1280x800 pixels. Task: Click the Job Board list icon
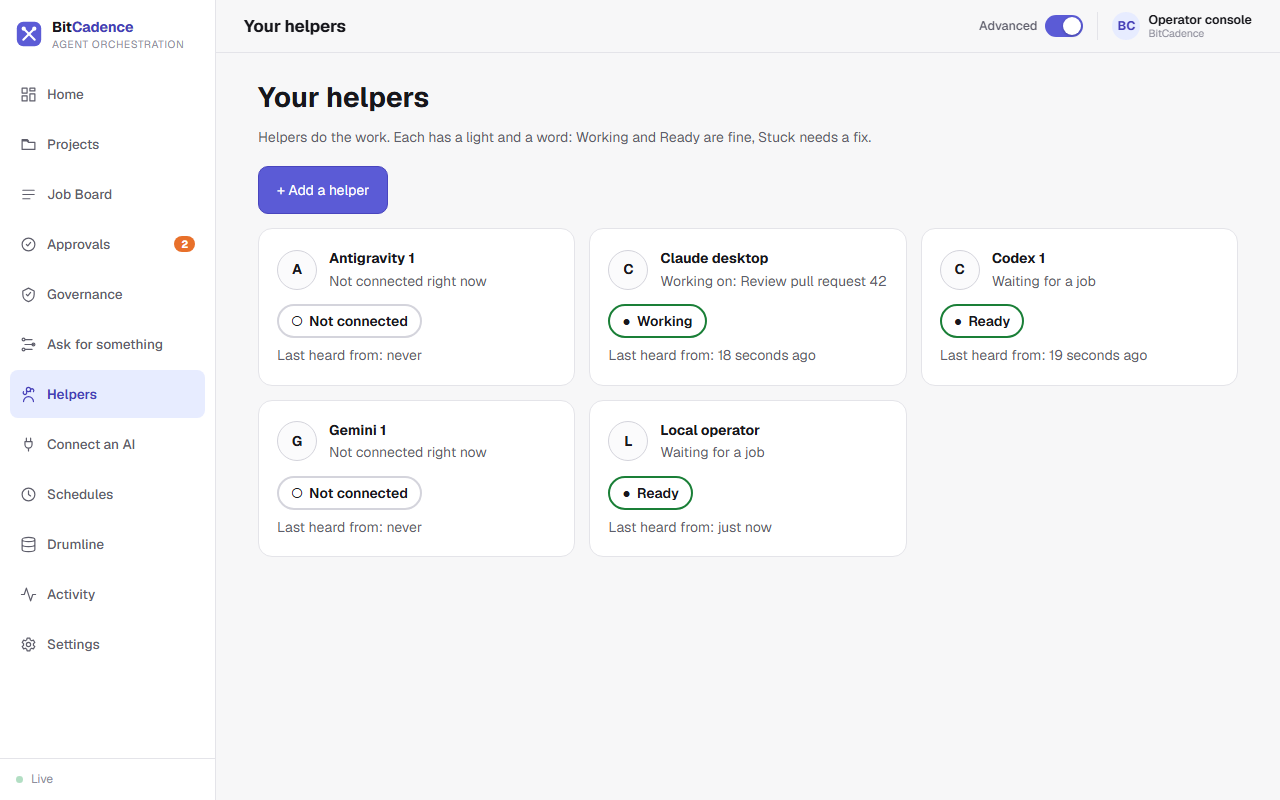(x=28, y=194)
